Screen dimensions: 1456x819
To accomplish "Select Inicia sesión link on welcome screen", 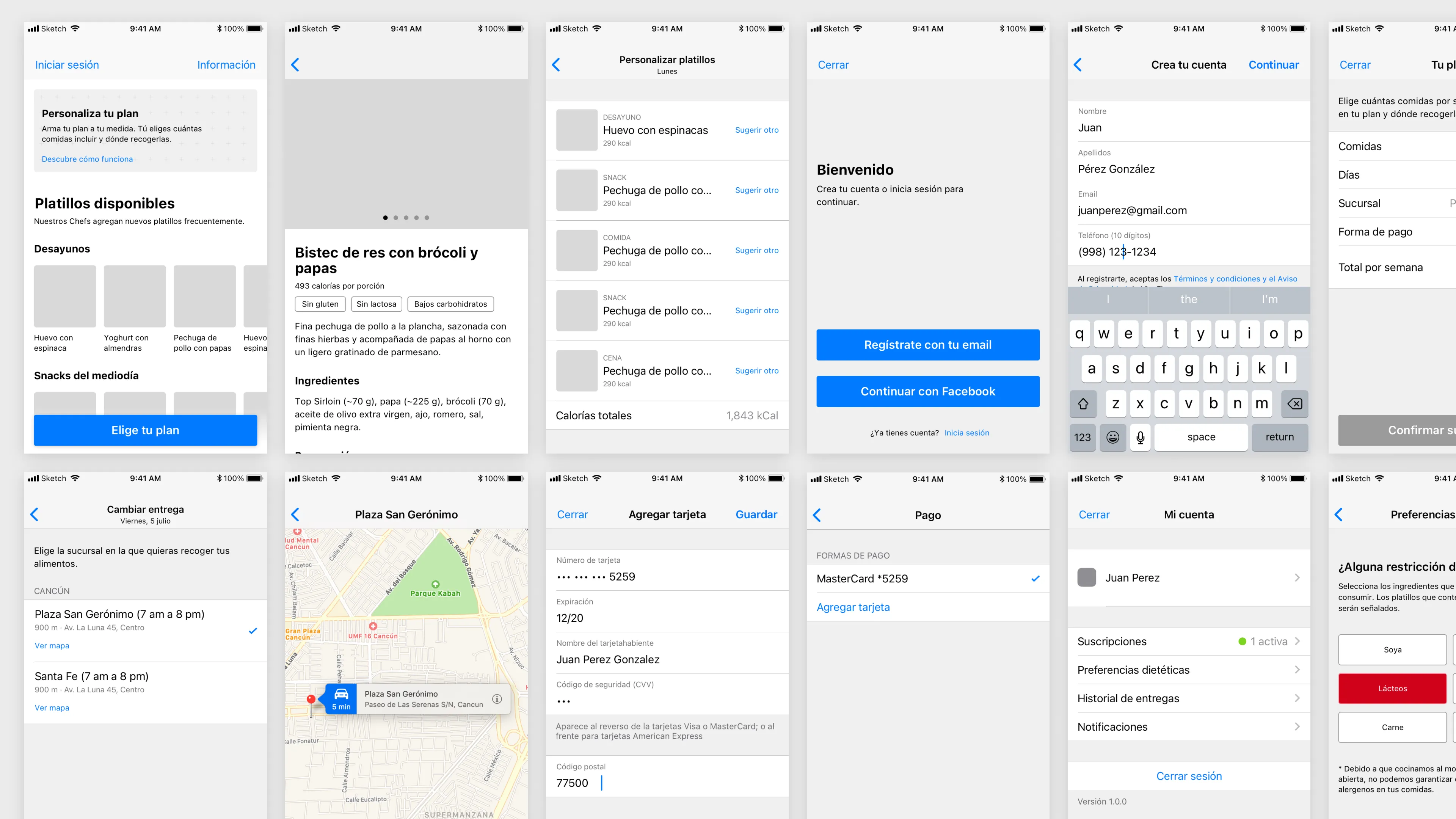I will (967, 432).
